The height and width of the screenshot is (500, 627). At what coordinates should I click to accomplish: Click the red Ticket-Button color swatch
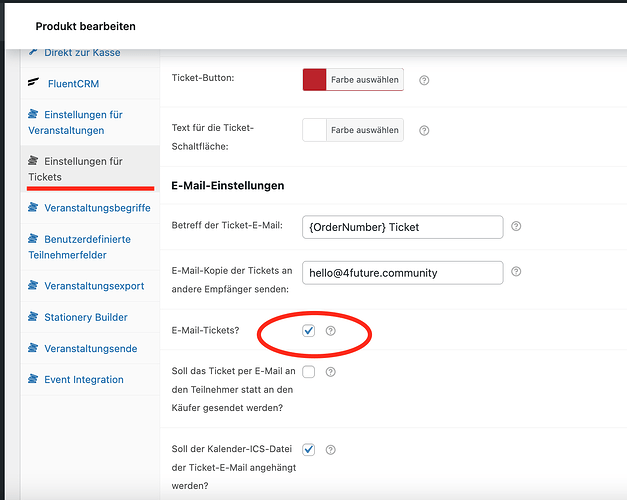click(315, 80)
